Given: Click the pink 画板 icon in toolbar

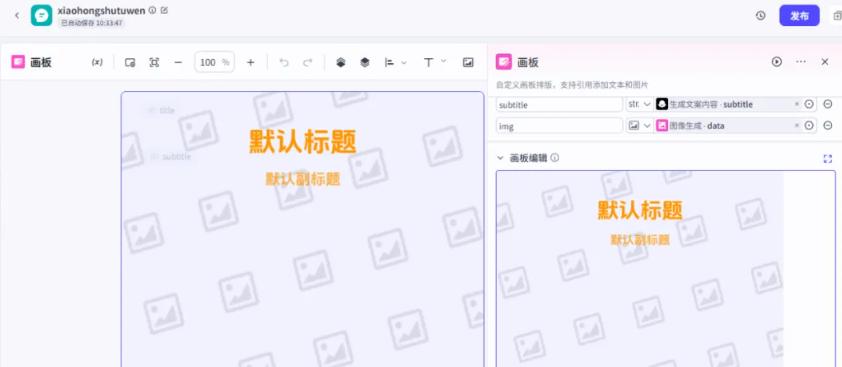Looking at the screenshot, I should click(18, 62).
